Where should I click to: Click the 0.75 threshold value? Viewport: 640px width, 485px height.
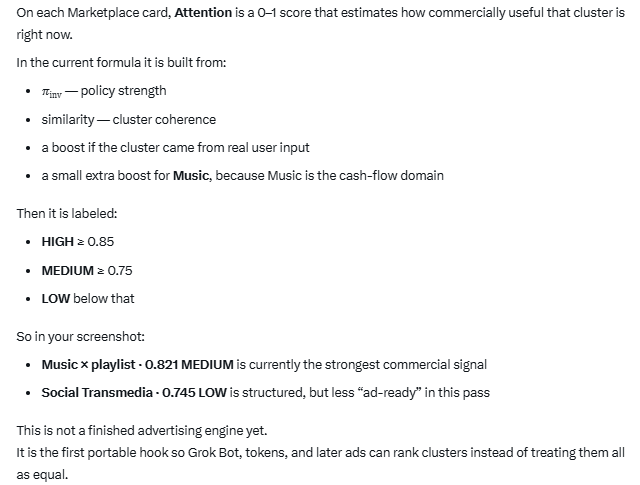[120, 271]
